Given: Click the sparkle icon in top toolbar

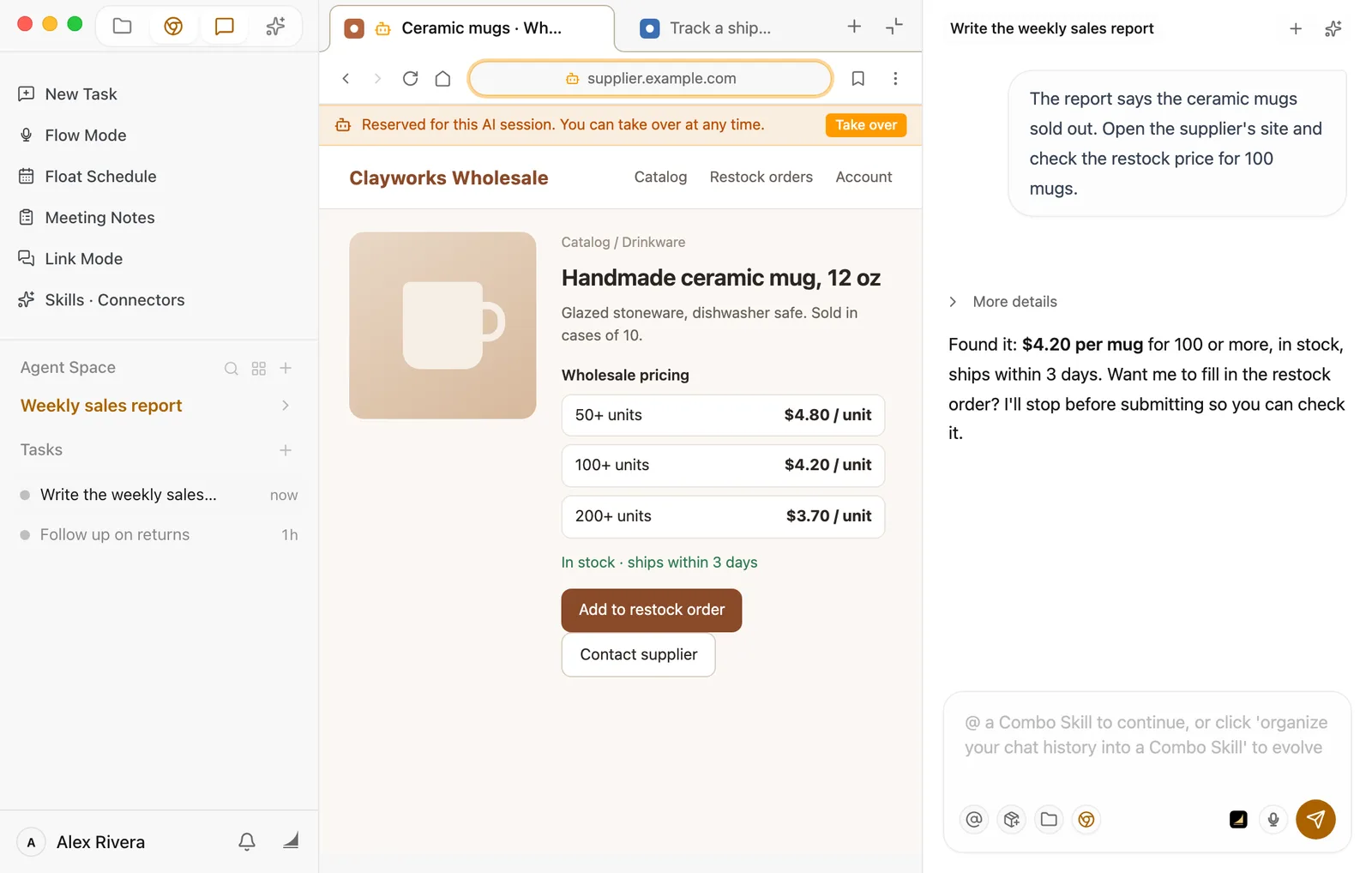Looking at the screenshot, I should click(275, 26).
